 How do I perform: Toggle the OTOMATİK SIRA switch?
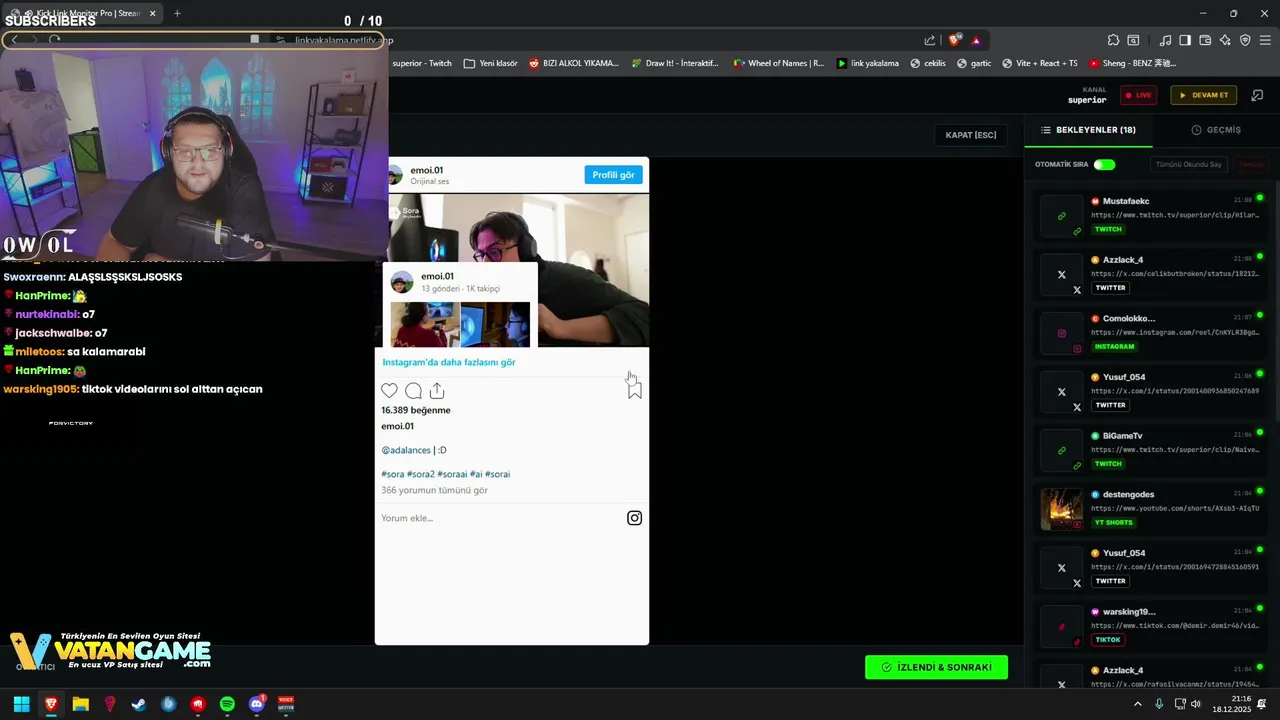point(1104,164)
